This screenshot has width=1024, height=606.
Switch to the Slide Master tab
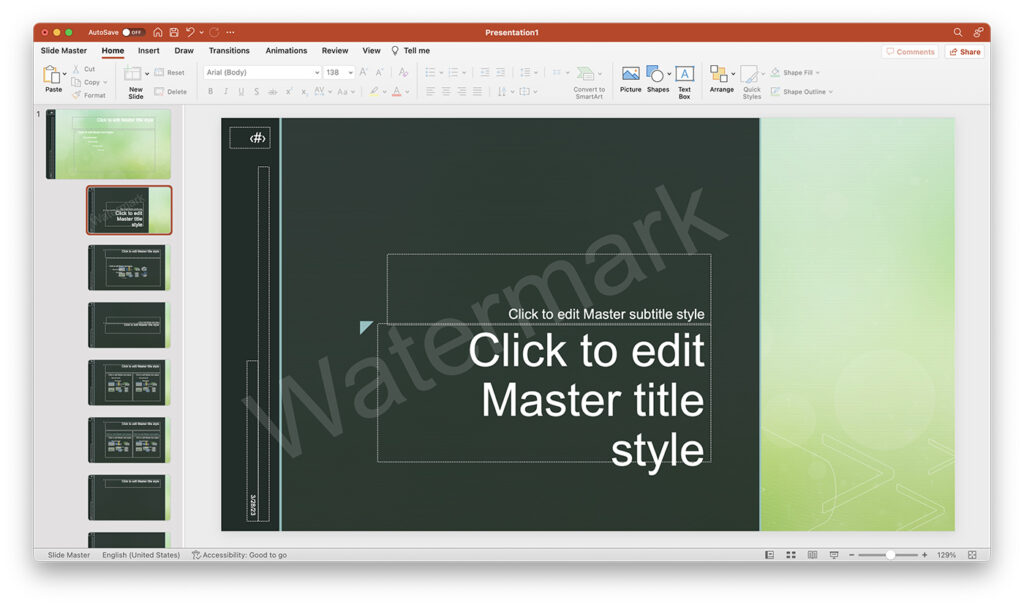click(x=63, y=50)
